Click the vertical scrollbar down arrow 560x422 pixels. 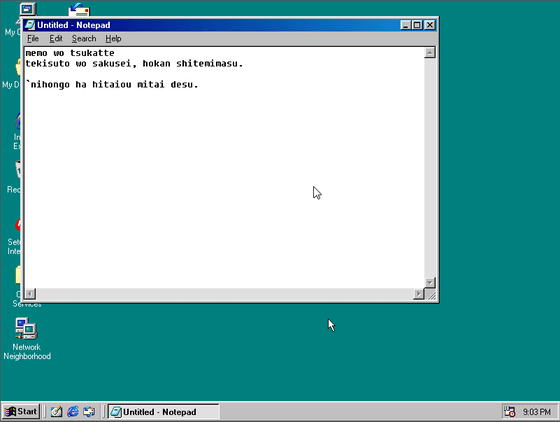pos(430,282)
